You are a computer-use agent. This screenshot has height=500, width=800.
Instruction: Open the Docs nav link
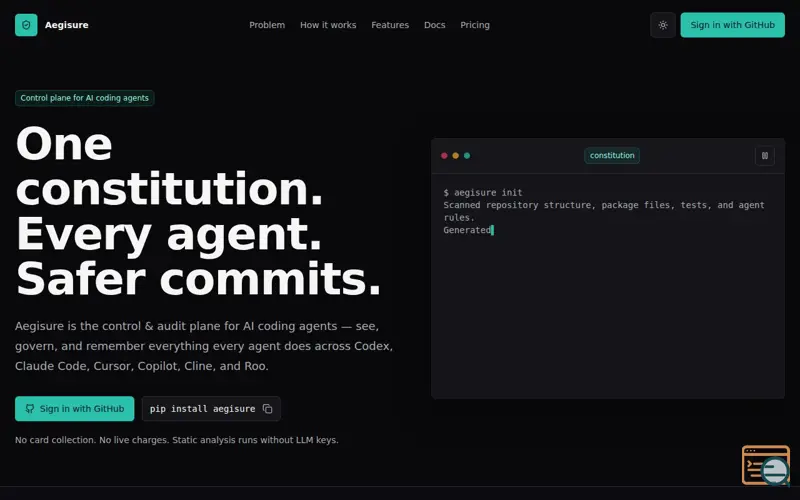point(435,25)
